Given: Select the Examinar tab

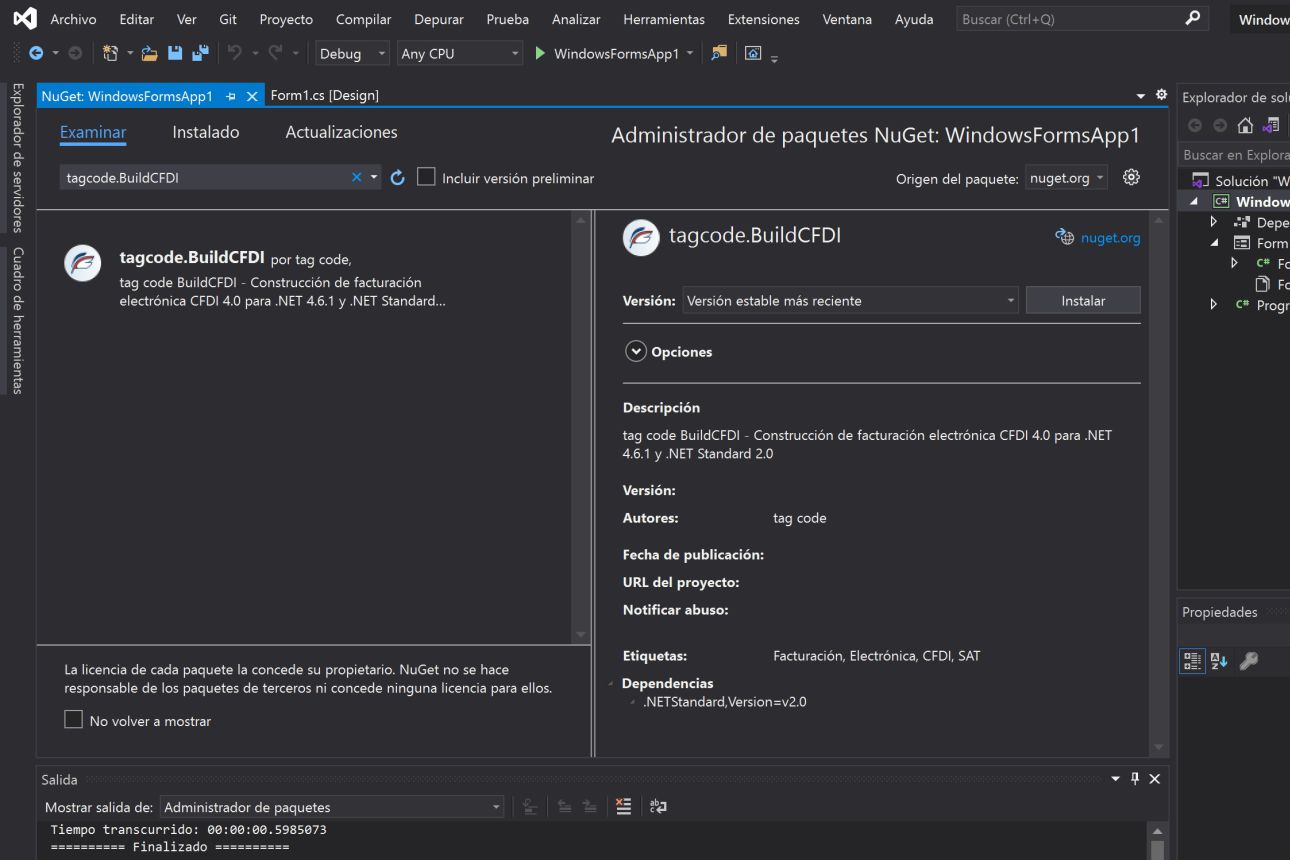Looking at the screenshot, I should tap(93, 132).
